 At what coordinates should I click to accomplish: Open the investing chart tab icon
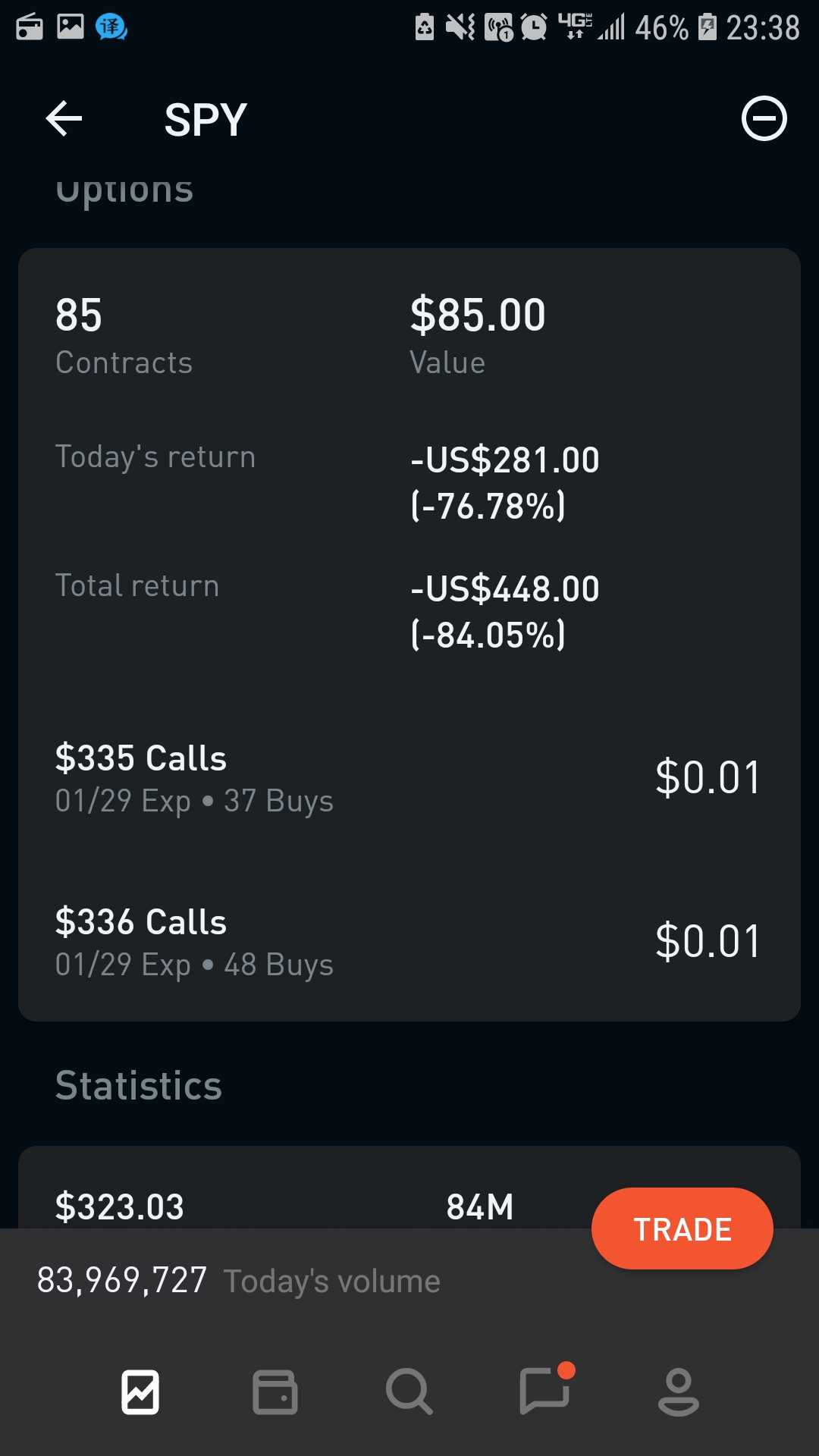[140, 1392]
